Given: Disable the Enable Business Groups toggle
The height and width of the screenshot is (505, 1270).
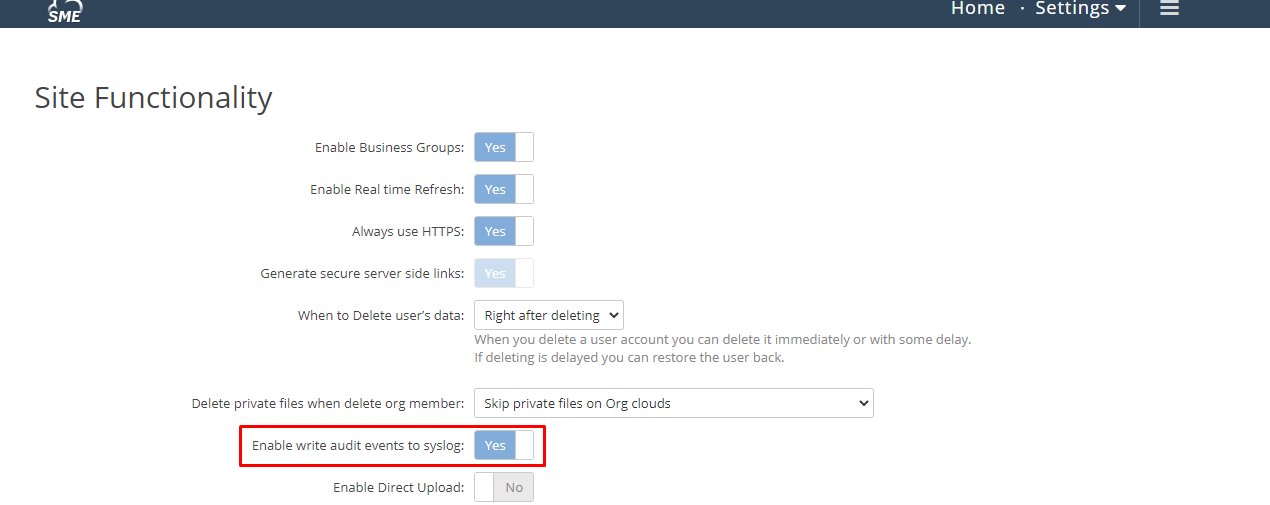Looking at the screenshot, I should pyautogui.click(x=504, y=147).
